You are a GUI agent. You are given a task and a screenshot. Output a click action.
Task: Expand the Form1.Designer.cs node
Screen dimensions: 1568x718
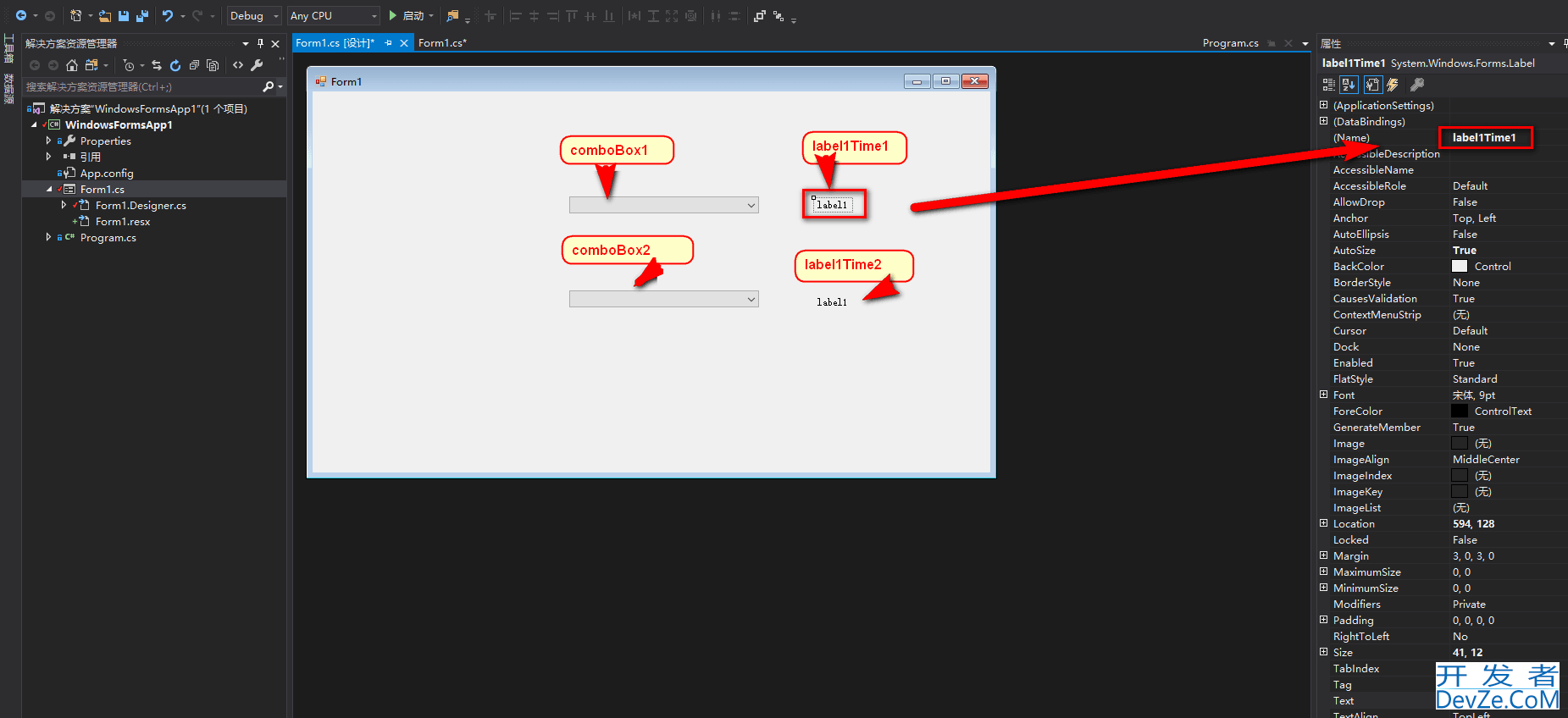[64, 205]
